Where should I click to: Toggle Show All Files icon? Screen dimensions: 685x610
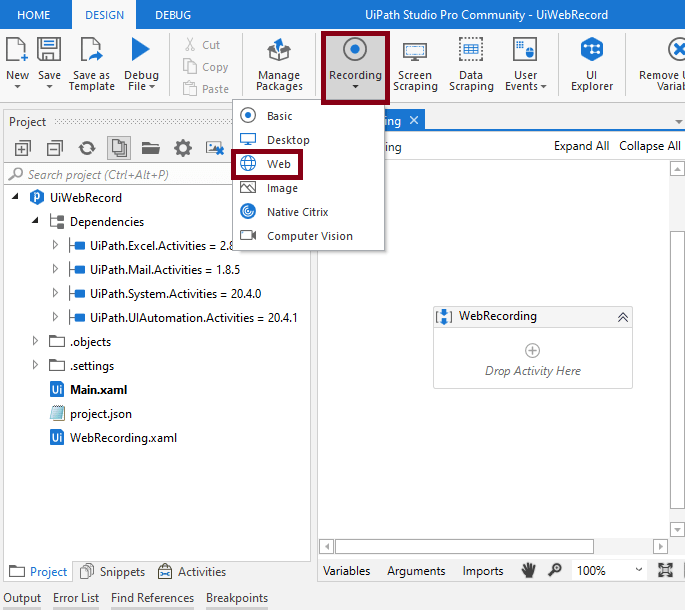pos(119,148)
